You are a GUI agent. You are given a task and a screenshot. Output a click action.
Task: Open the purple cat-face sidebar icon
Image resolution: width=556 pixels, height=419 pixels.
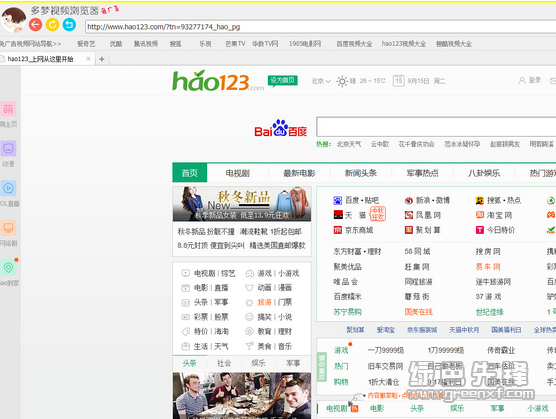coord(8,149)
